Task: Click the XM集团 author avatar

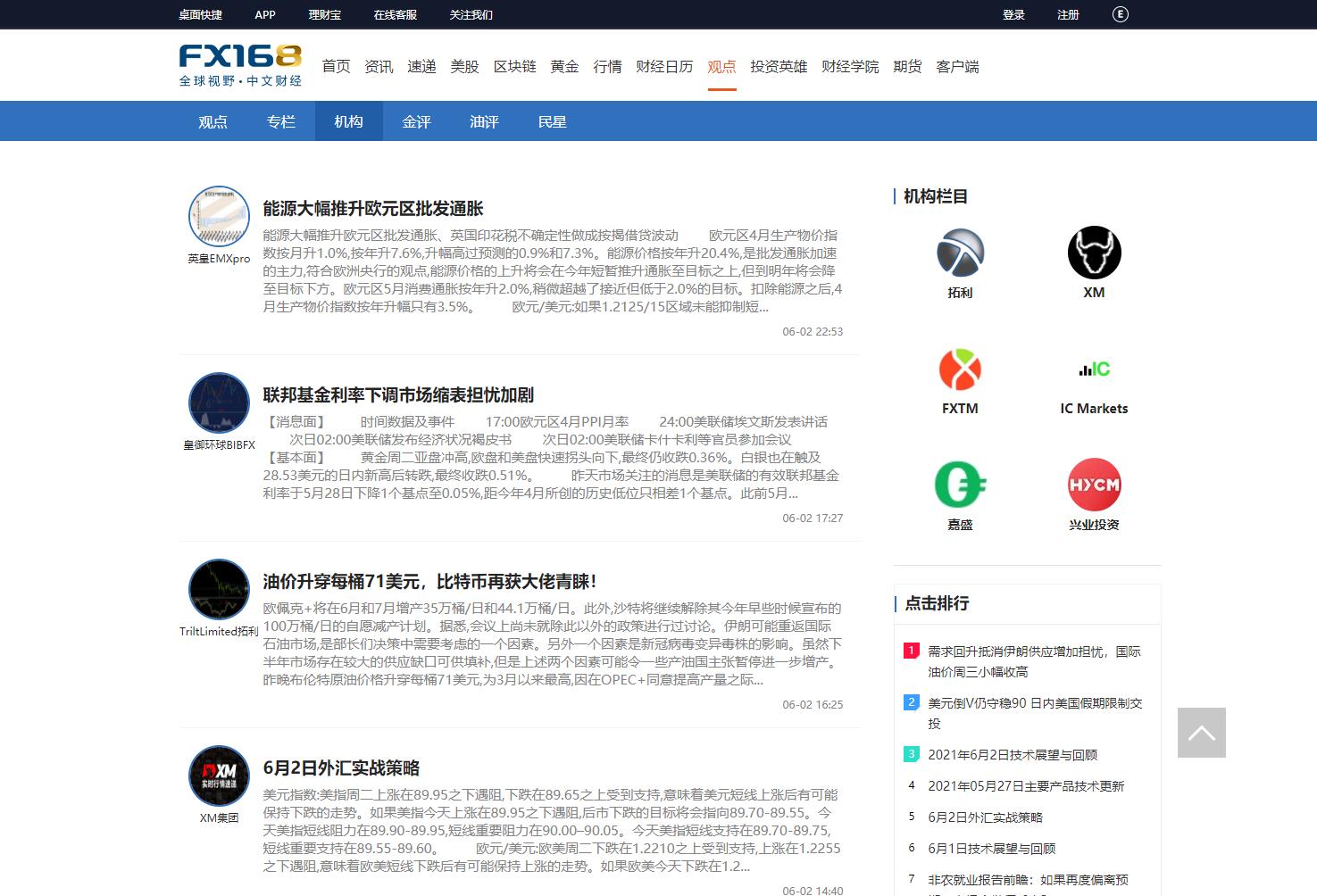Action: pos(219,776)
